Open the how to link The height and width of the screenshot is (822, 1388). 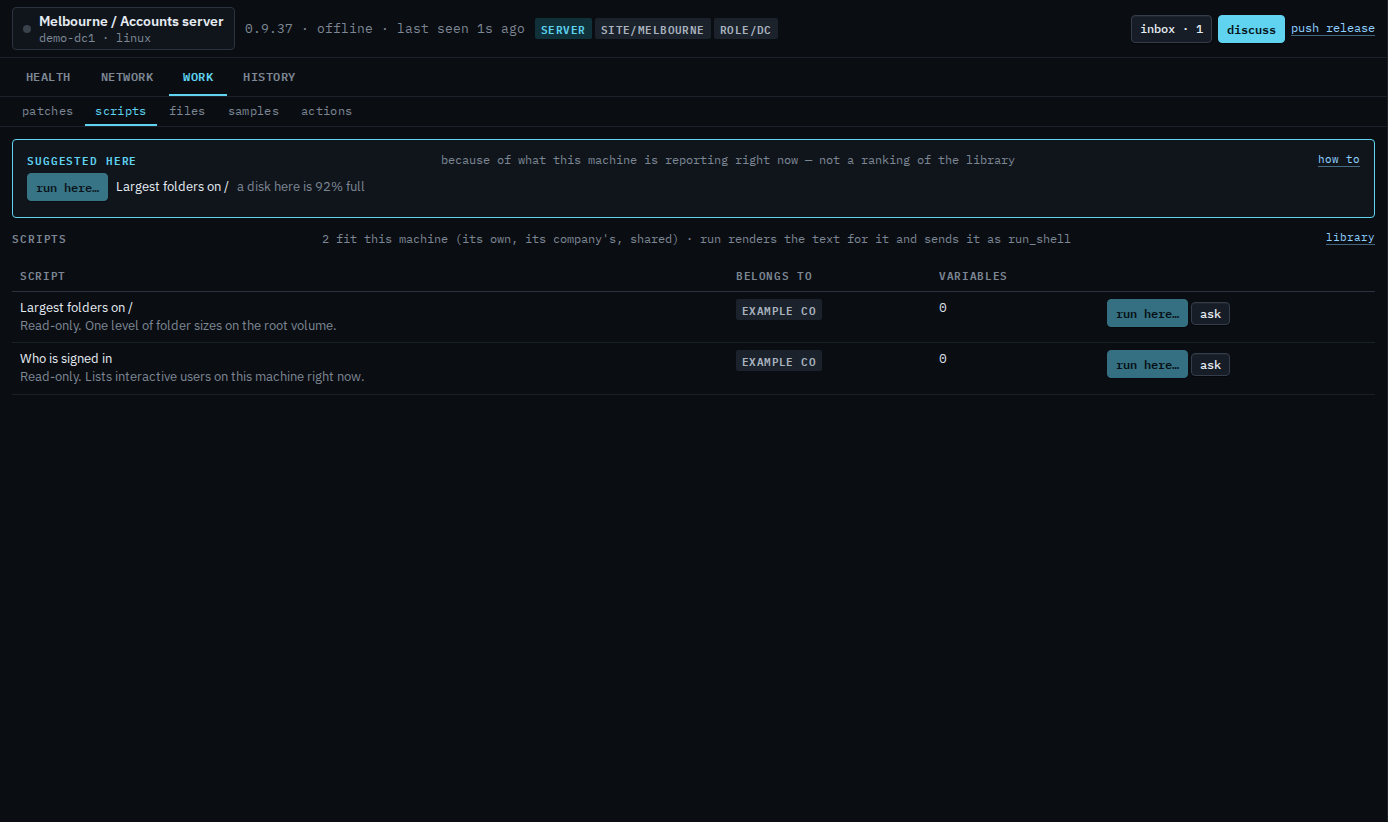tap(1338, 160)
